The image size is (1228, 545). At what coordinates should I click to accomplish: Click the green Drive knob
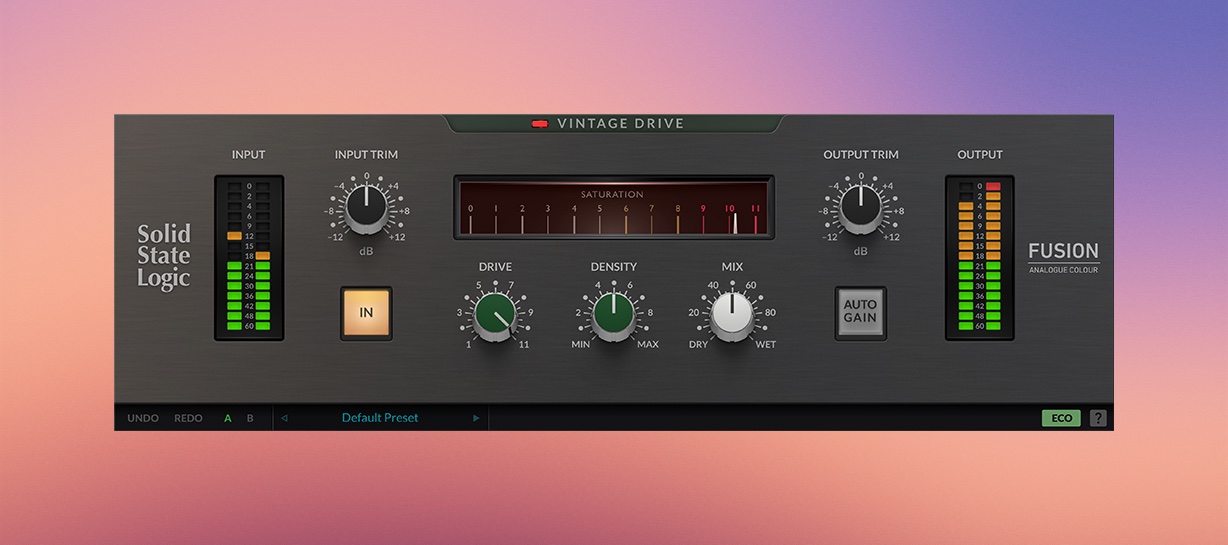pos(495,315)
